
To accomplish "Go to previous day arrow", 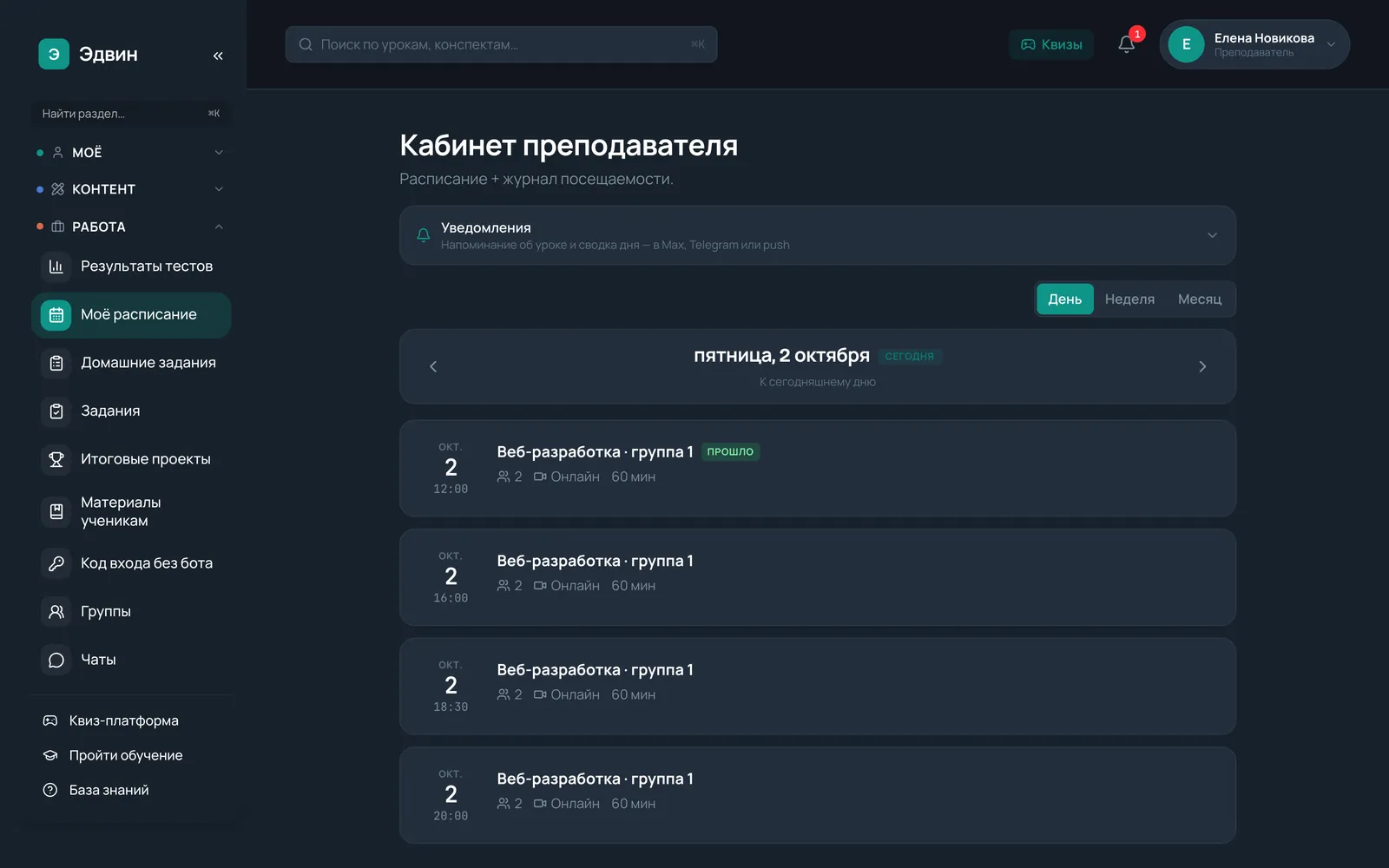I will pyautogui.click(x=433, y=366).
